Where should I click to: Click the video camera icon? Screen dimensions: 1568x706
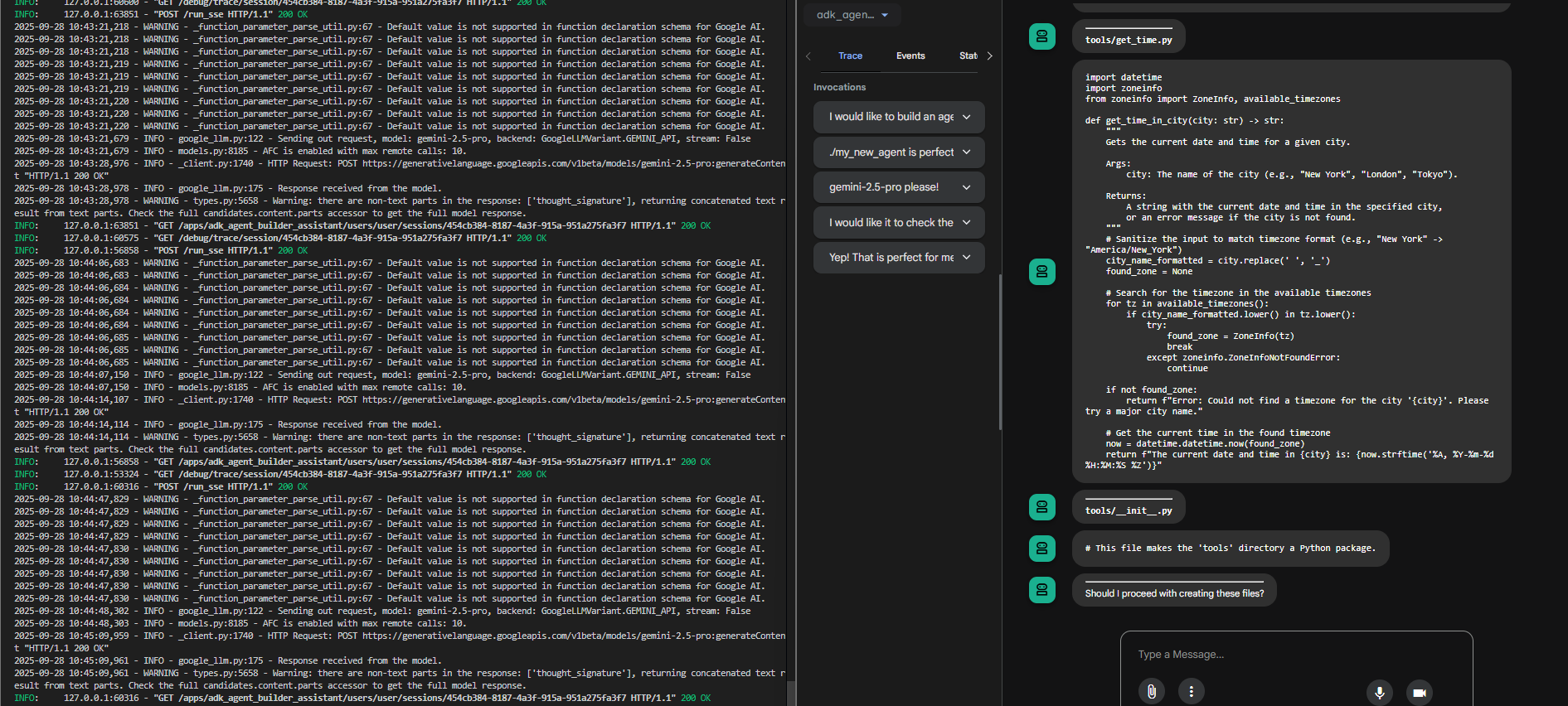point(1420,692)
